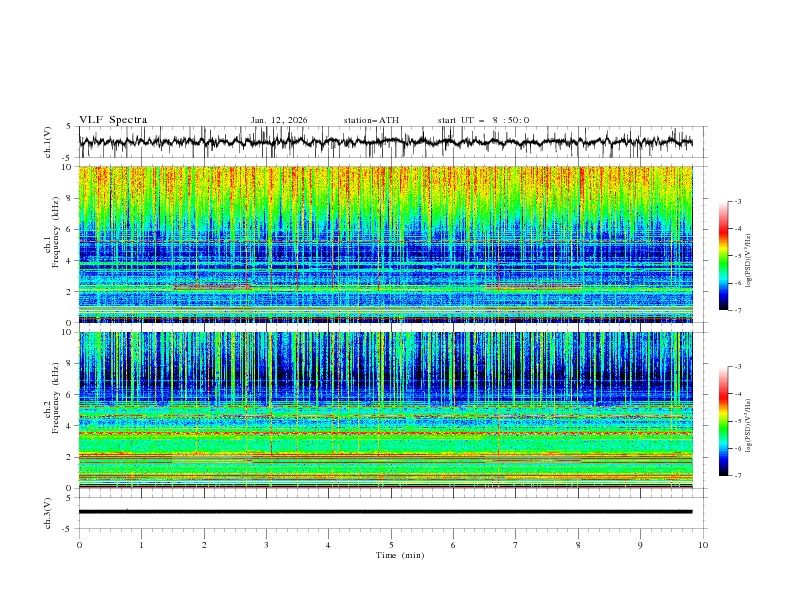Image resolution: width=792 pixels, height=612 pixels.
Task: Select the date "Jan. 12, 2026"
Action: (x=279, y=120)
